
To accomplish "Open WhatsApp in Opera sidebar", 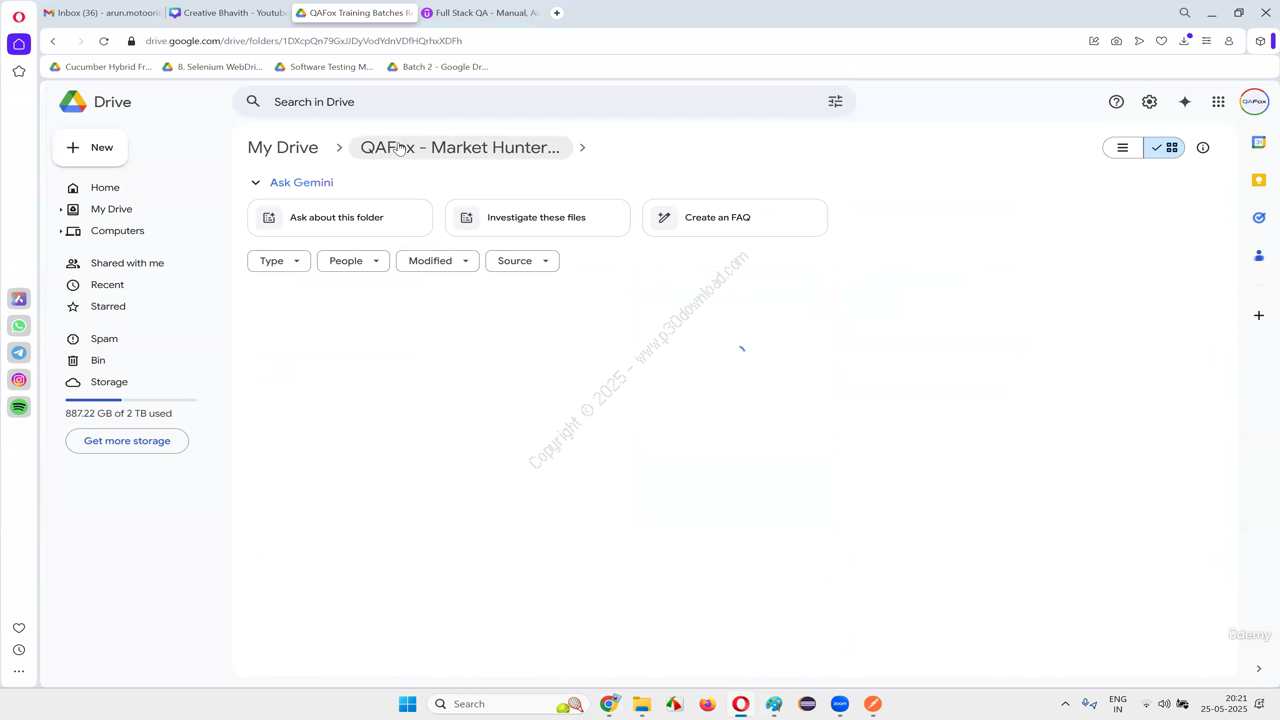I will tap(19, 326).
